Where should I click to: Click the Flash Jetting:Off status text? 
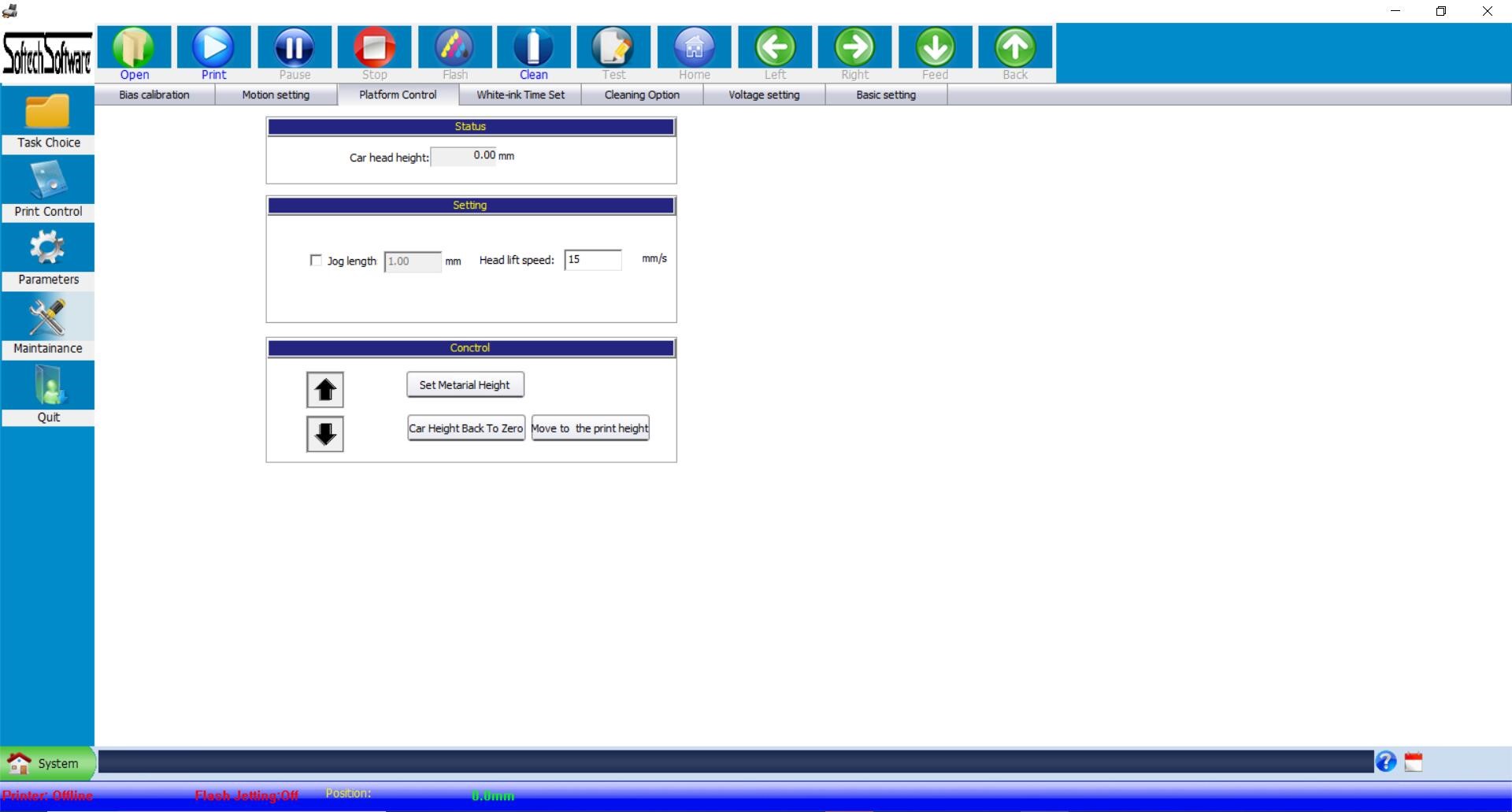tap(246, 795)
